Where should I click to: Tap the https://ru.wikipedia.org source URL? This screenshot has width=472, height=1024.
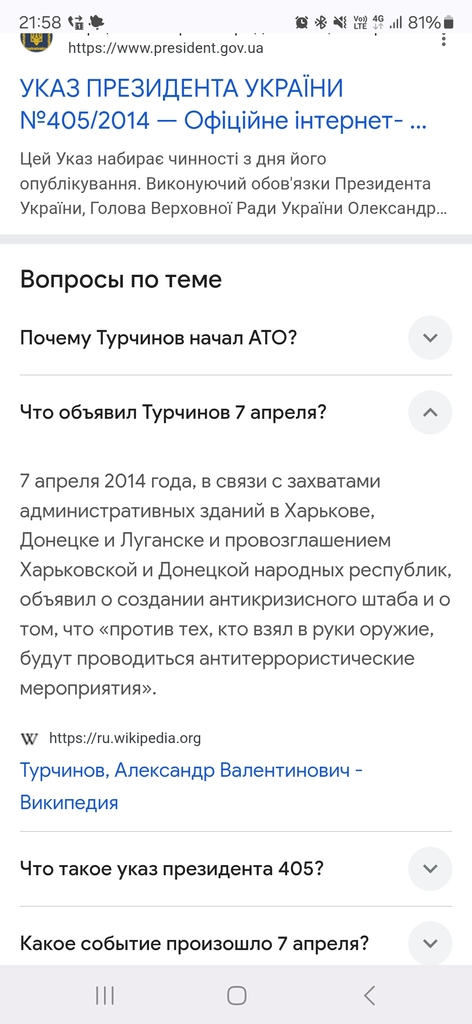tap(125, 739)
